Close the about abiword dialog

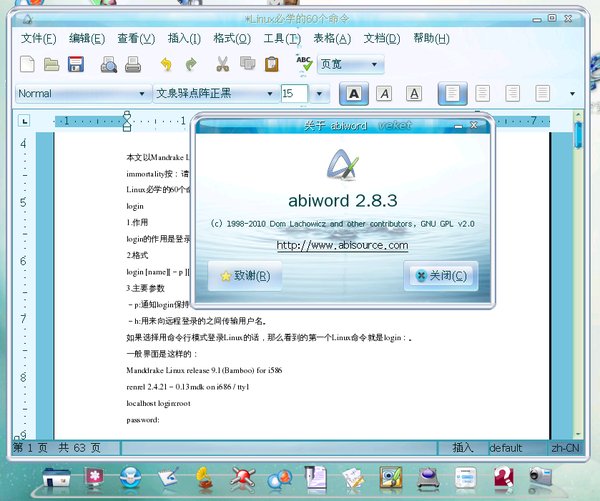474,126
